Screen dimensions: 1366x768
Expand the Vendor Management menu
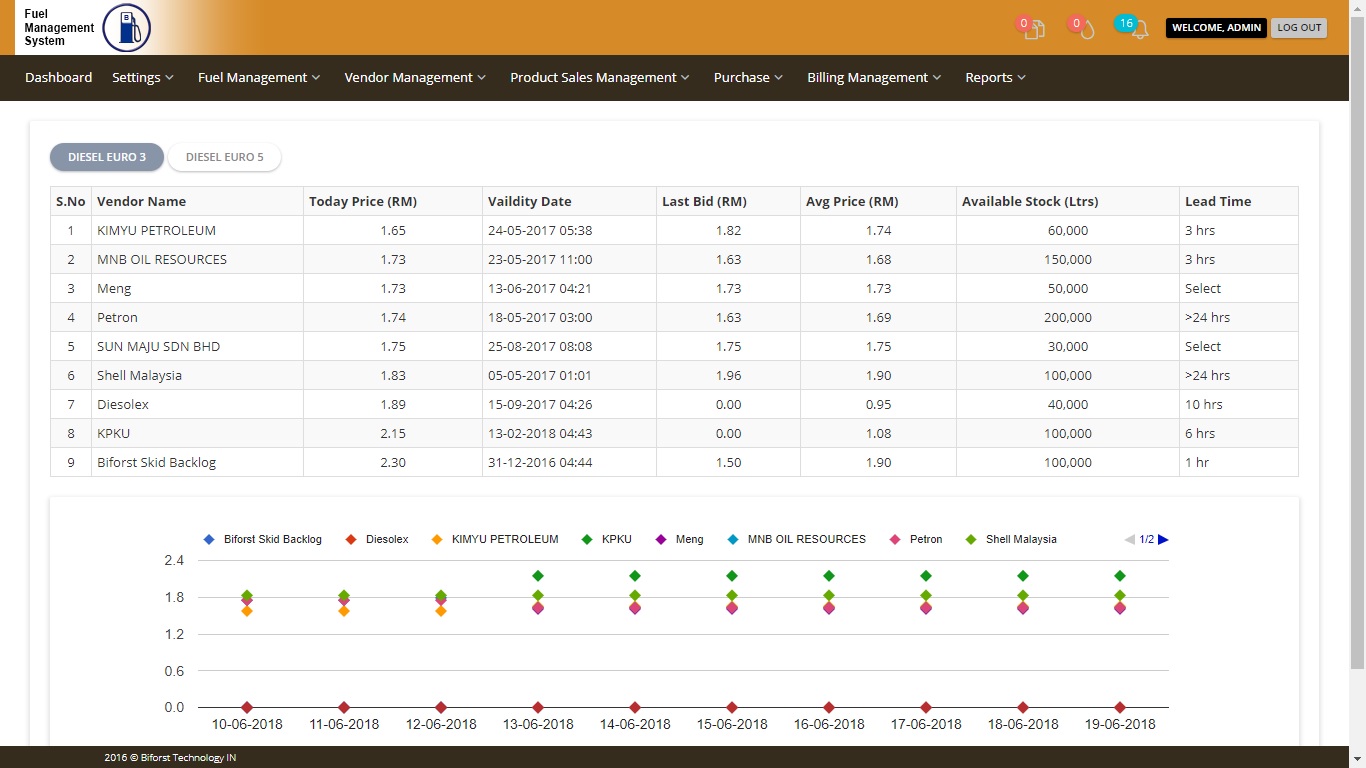pyautogui.click(x=415, y=78)
